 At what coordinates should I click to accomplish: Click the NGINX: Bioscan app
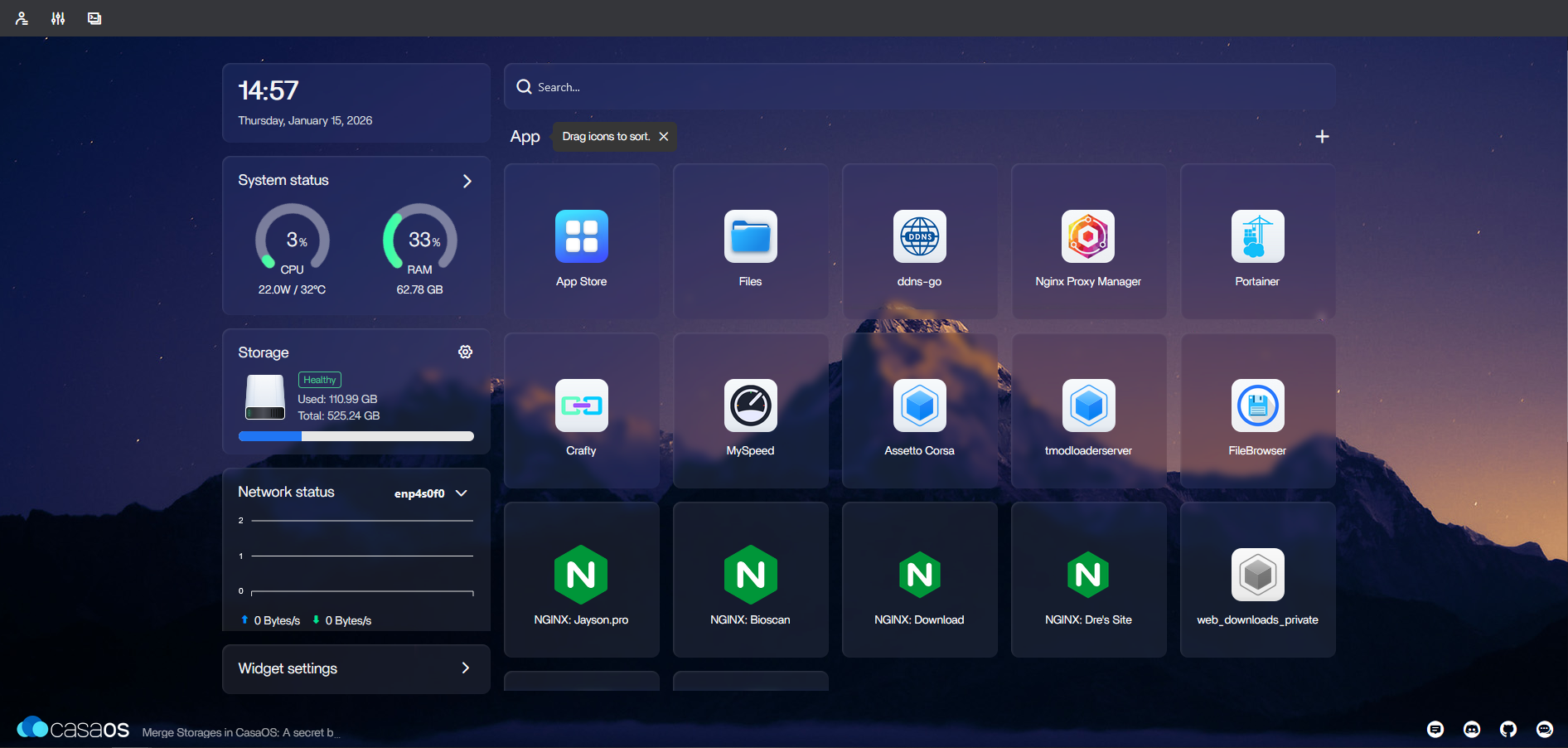click(750, 576)
